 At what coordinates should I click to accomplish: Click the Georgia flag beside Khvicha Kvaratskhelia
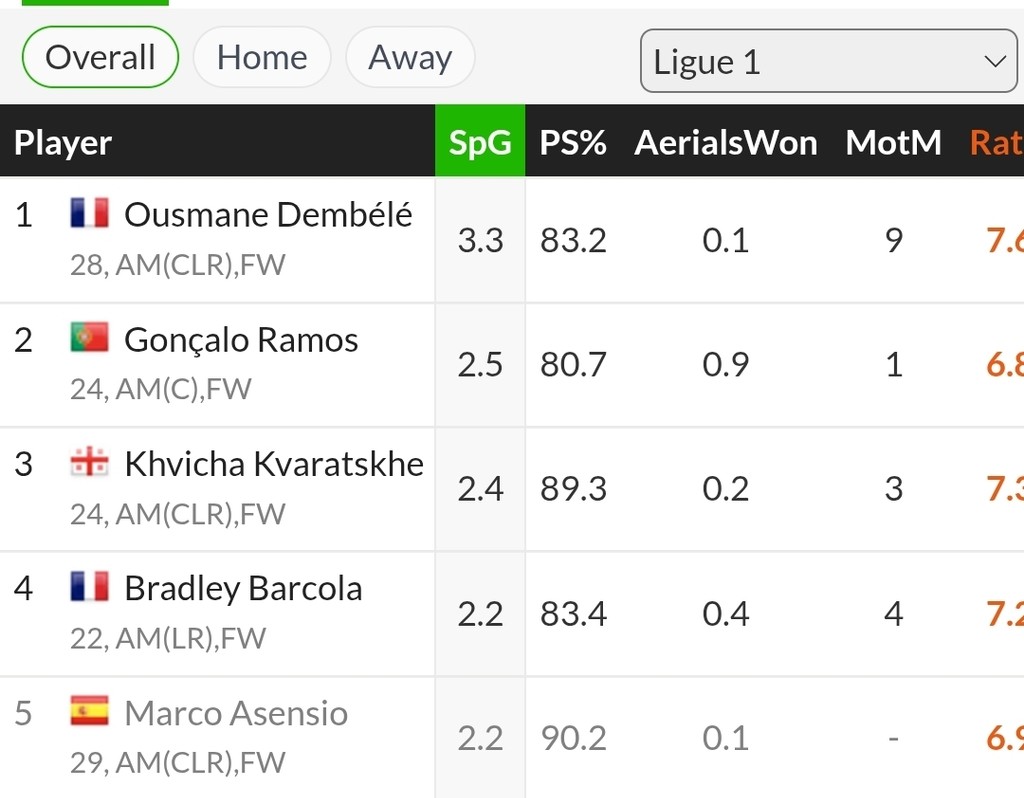pyautogui.click(x=89, y=462)
